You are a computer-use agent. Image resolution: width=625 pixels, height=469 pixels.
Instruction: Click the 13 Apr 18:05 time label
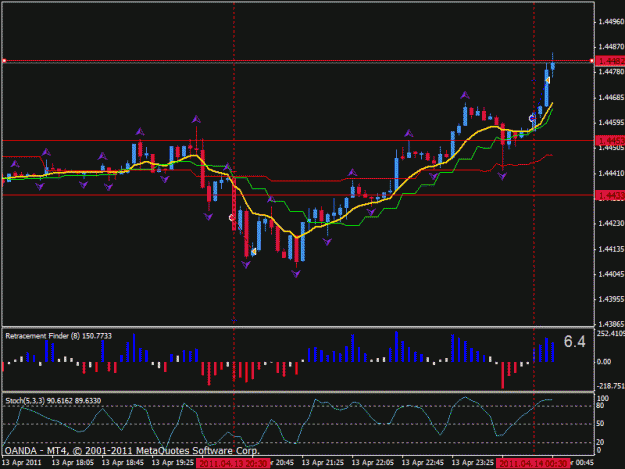(x=73, y=463)
